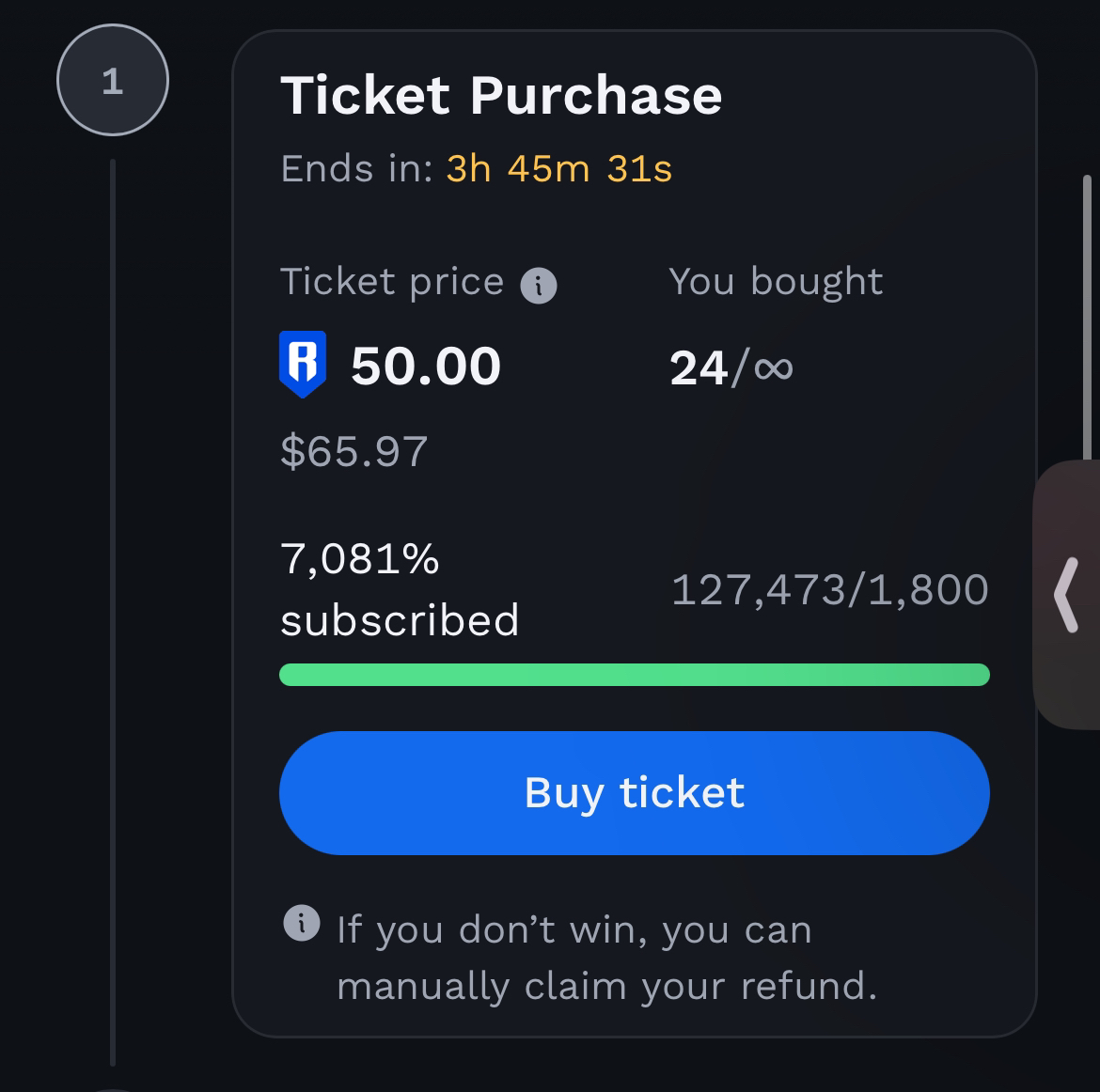Click the 50.00 ticket price value
Image resolution: width=1100 pixels, height=1092 pixels.
point(425,366)
